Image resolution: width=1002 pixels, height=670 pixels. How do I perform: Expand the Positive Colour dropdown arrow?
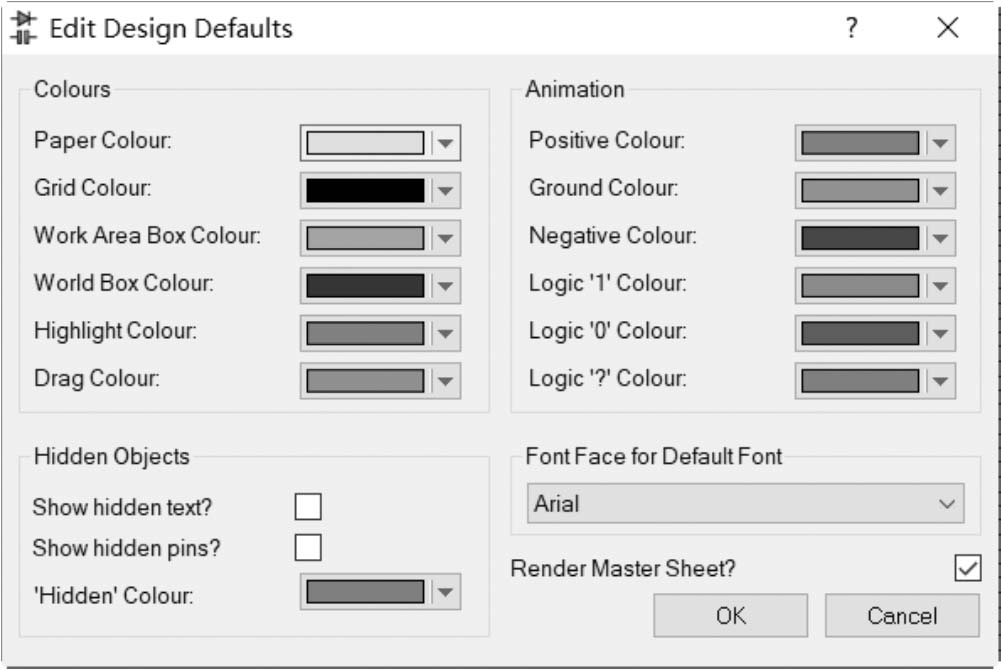pyautogui.click(x=939, y=143)
